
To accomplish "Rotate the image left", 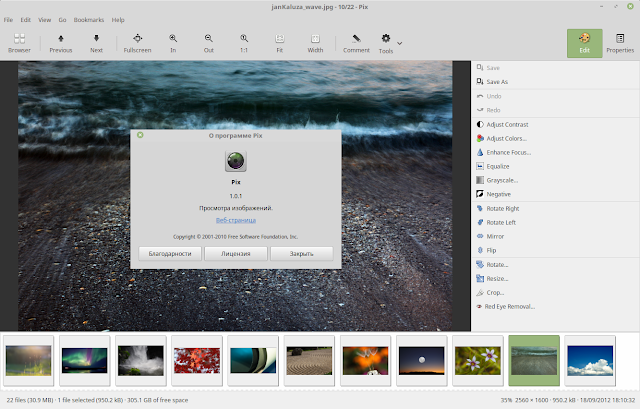I will [x=555, y=222].
